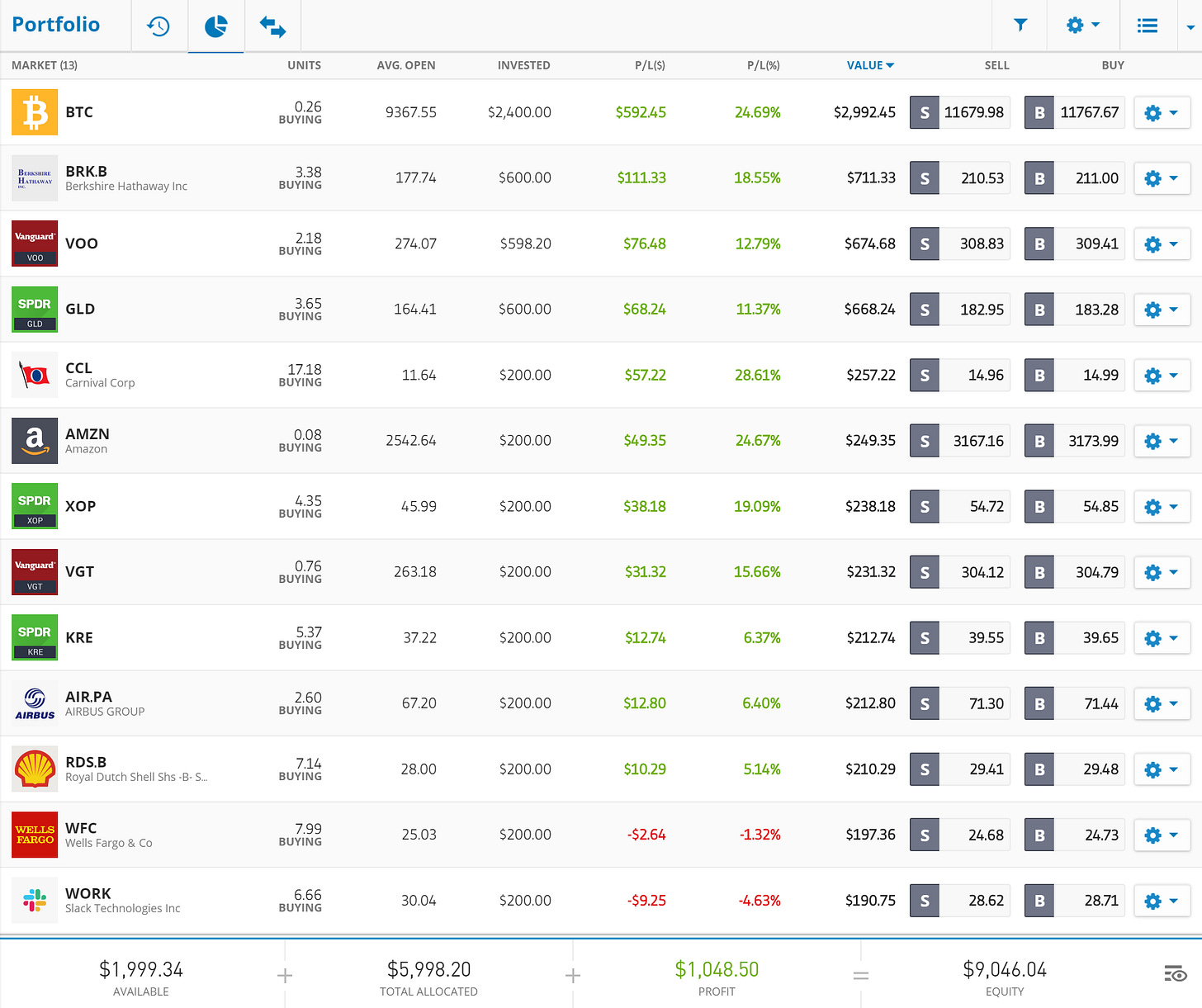
Task: Open the AMZN Amazon market name
Action: (x=87, y=441)
